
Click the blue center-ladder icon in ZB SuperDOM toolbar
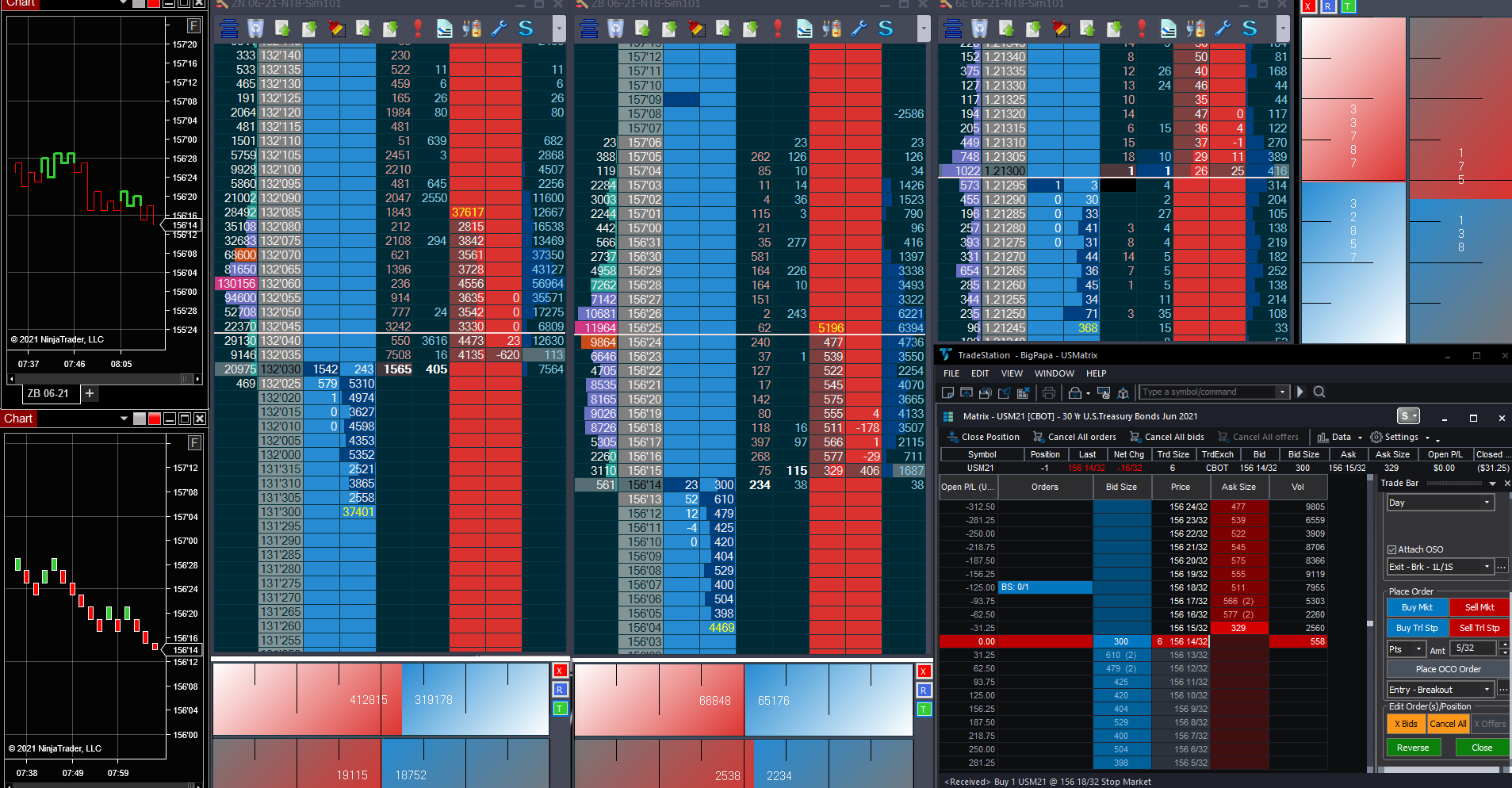(x=589, y=29)
